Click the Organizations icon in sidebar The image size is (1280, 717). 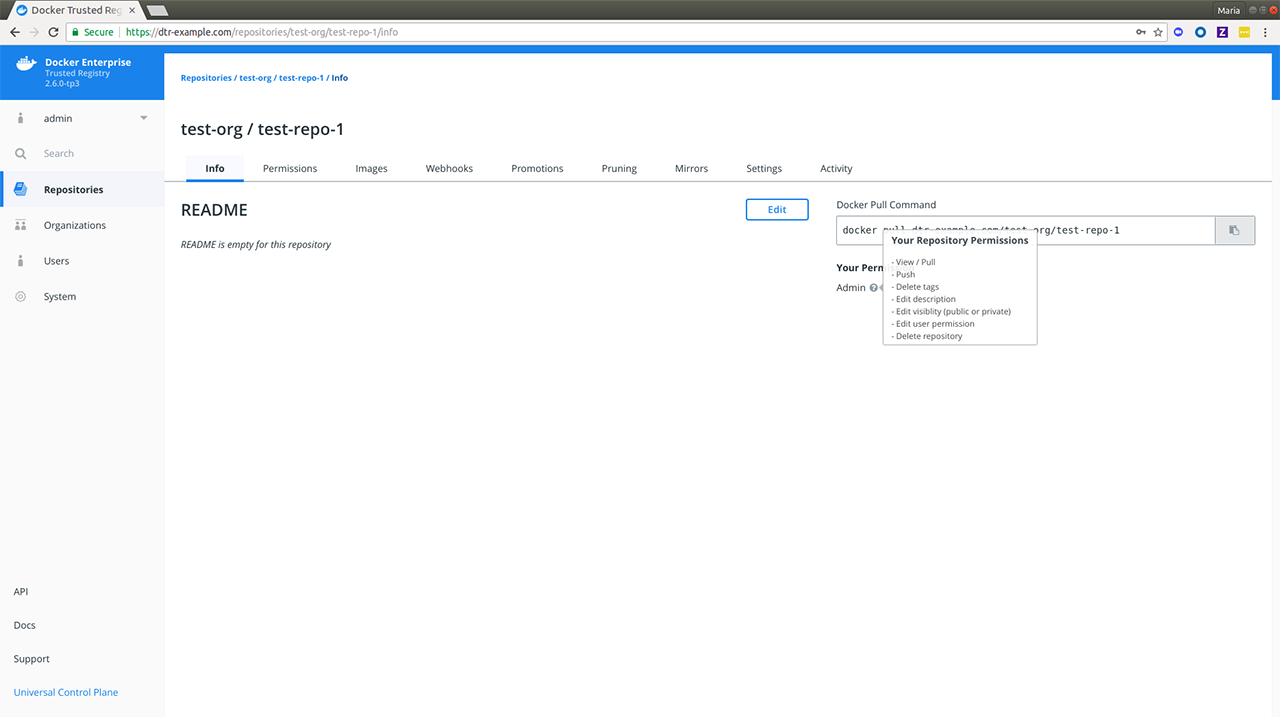21,225
